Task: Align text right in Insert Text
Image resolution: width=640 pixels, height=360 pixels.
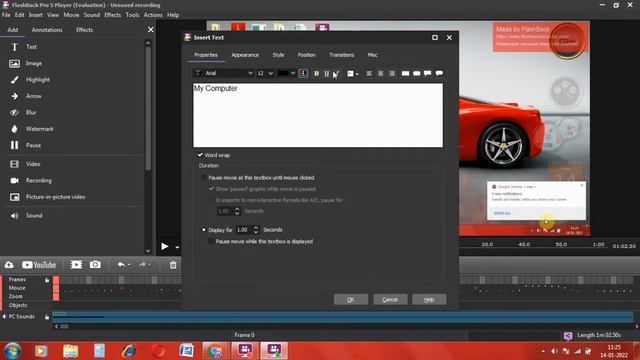Action: (x=392, y=73)
